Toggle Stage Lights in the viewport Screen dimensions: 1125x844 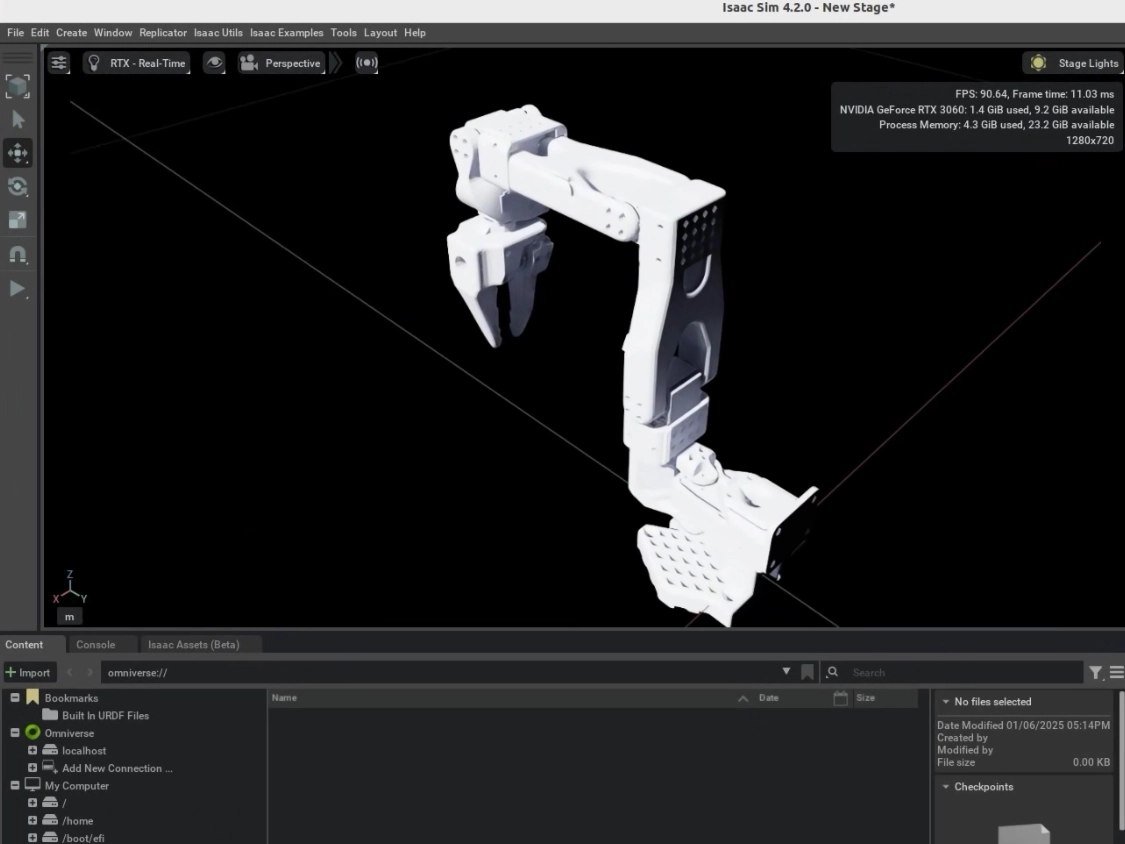pyautogui.click(x=1072, y=62)
